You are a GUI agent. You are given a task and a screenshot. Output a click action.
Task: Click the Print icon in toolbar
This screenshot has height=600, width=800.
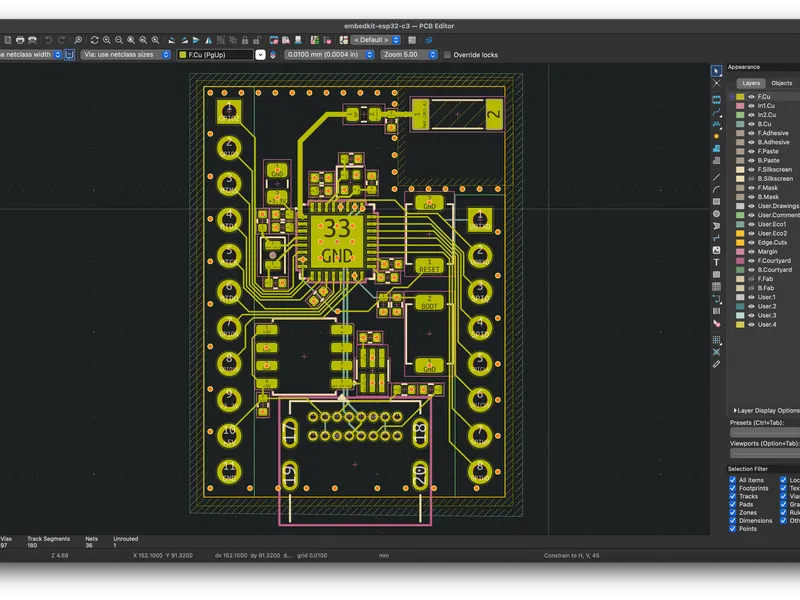(x=20, y=40)
